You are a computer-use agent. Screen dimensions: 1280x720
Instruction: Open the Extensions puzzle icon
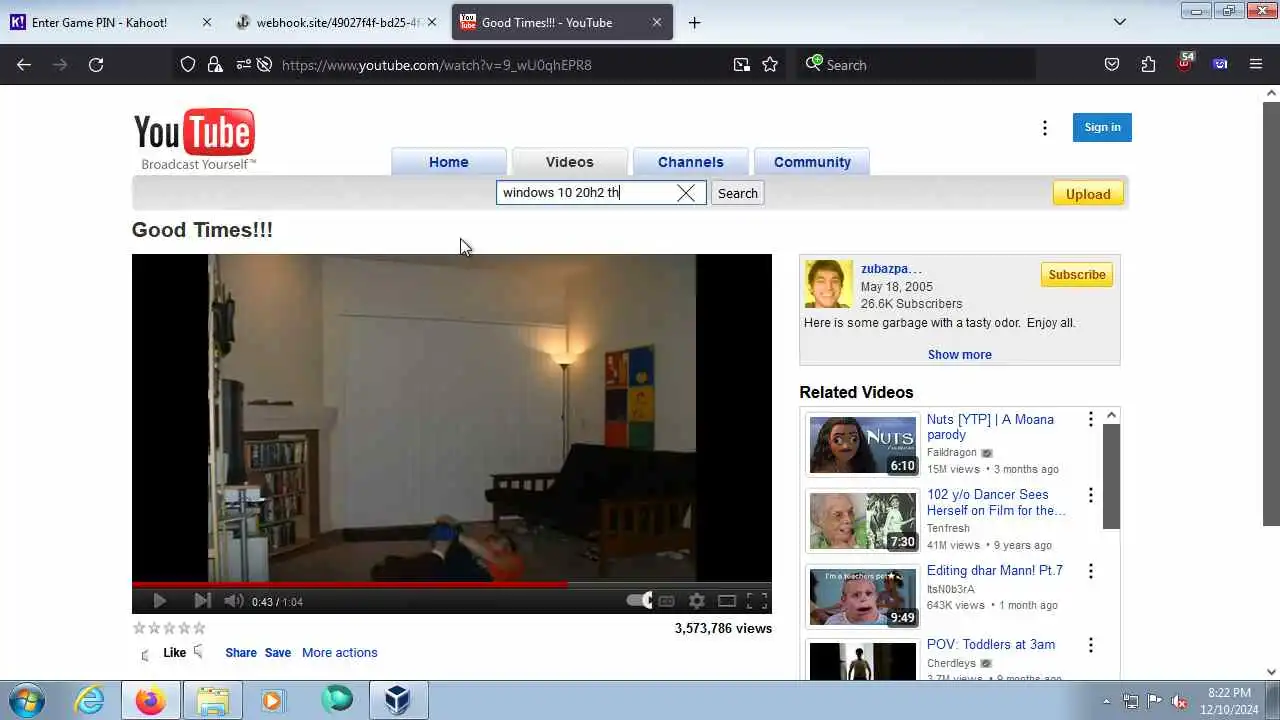click(1148, 64)
